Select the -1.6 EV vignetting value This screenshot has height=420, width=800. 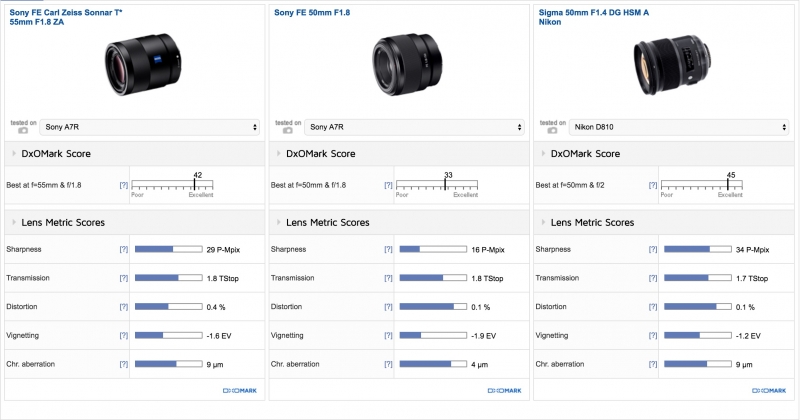coord(219,336)
